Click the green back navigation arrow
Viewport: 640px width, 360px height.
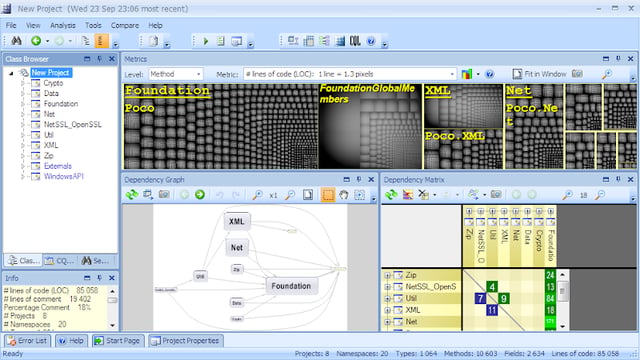(x=36, y=41)
